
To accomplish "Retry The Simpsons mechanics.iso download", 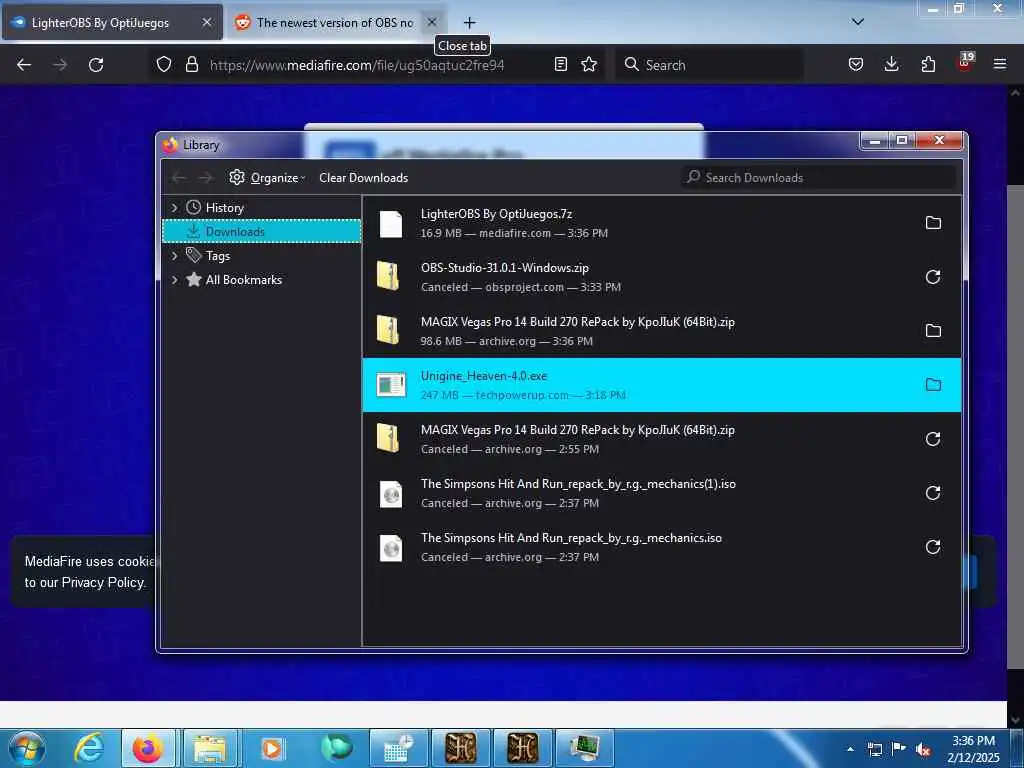I will (933, 547).
